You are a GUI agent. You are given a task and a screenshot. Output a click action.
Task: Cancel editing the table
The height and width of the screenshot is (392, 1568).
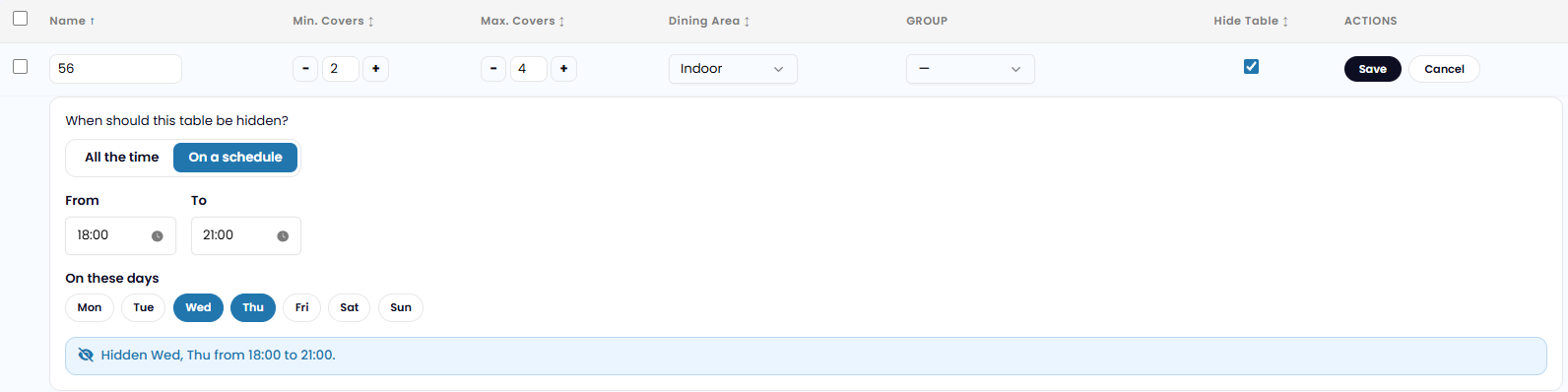coord(1444,69)
